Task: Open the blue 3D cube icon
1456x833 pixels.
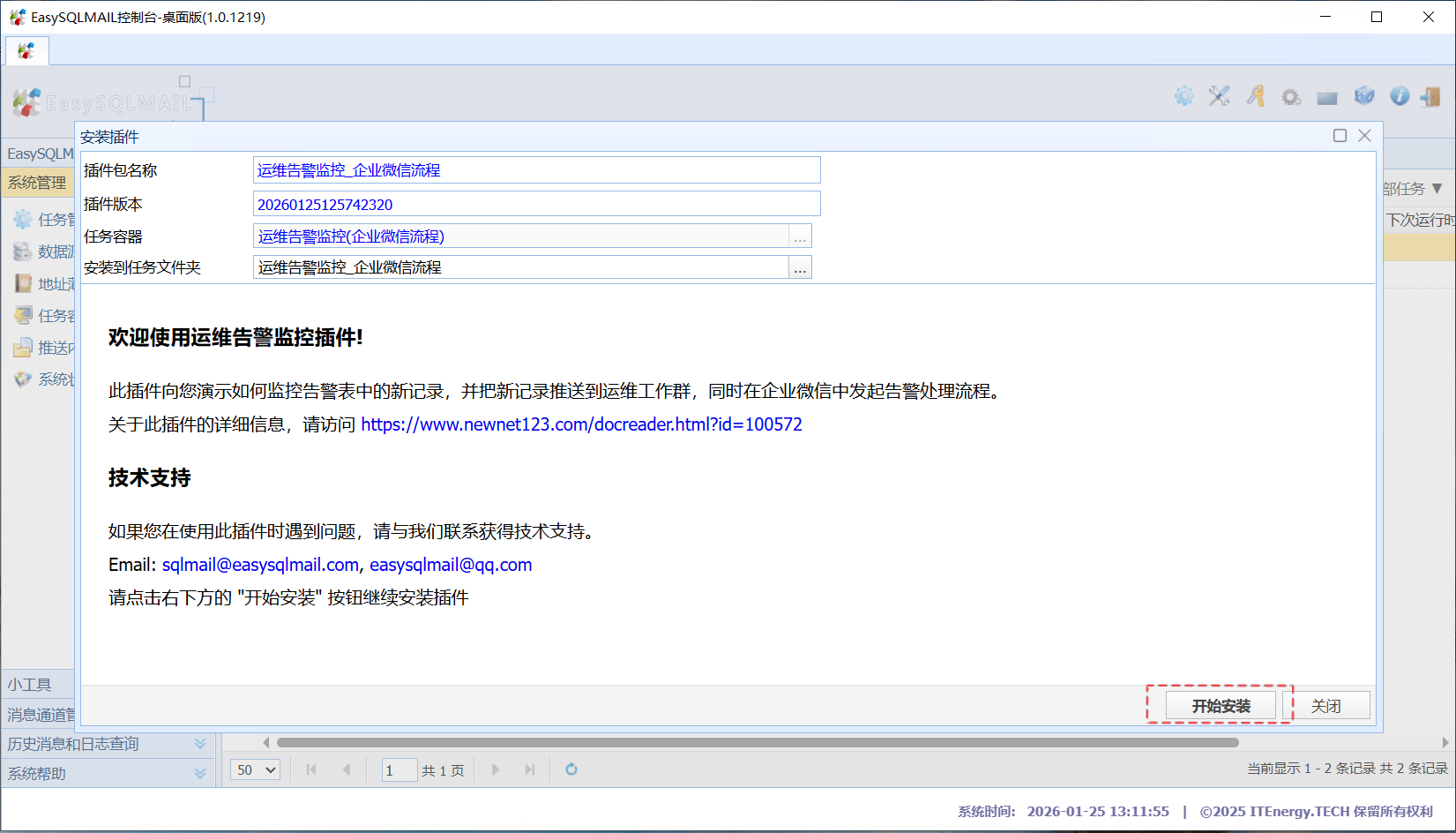Action: pos(1364,96)
